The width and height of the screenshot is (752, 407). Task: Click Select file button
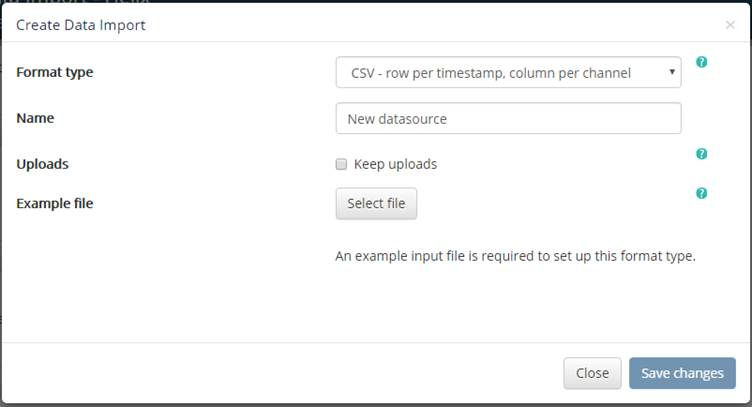point(376,203)
